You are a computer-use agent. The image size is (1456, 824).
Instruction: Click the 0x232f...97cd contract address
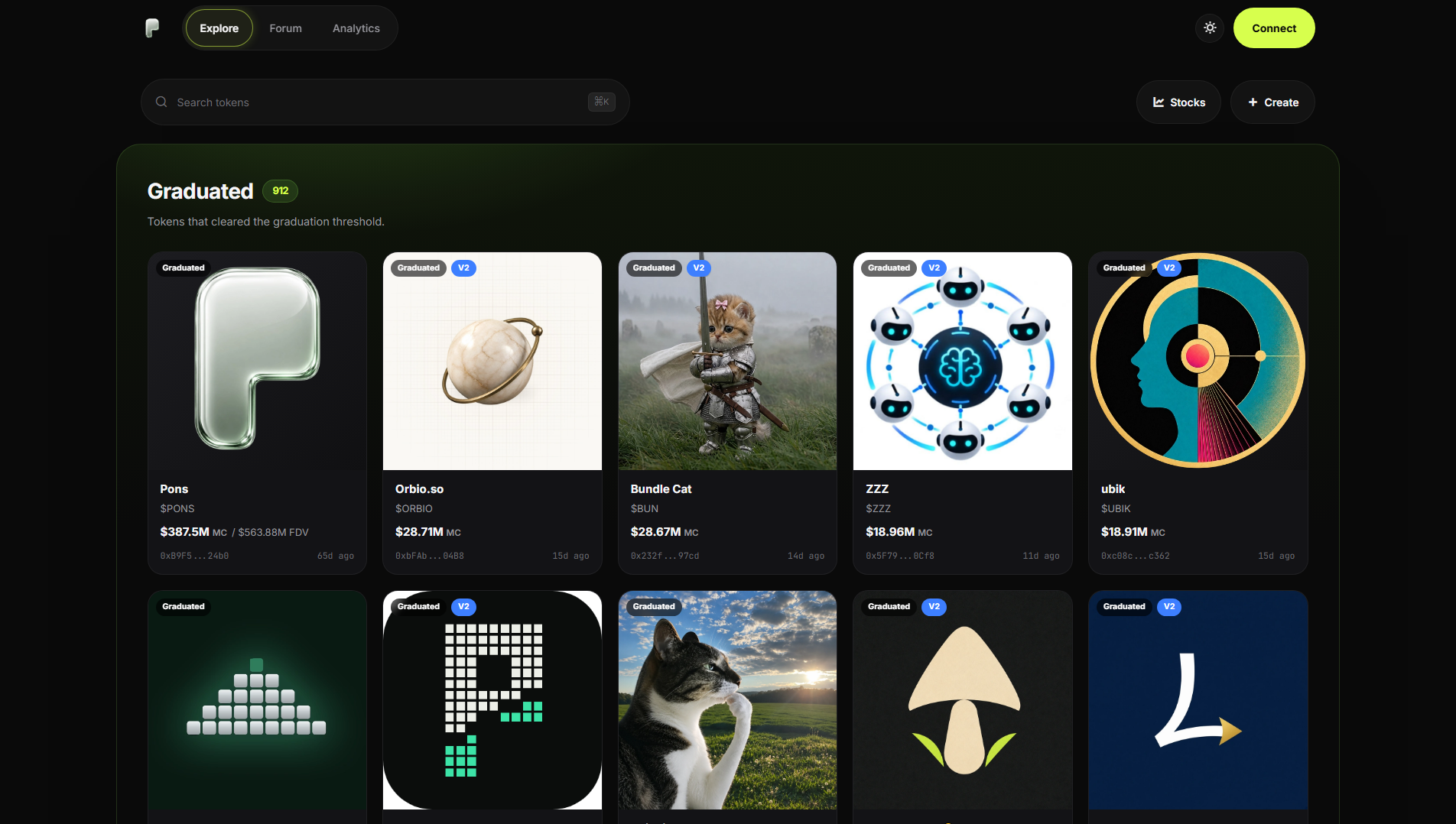[x=665, y=556]
